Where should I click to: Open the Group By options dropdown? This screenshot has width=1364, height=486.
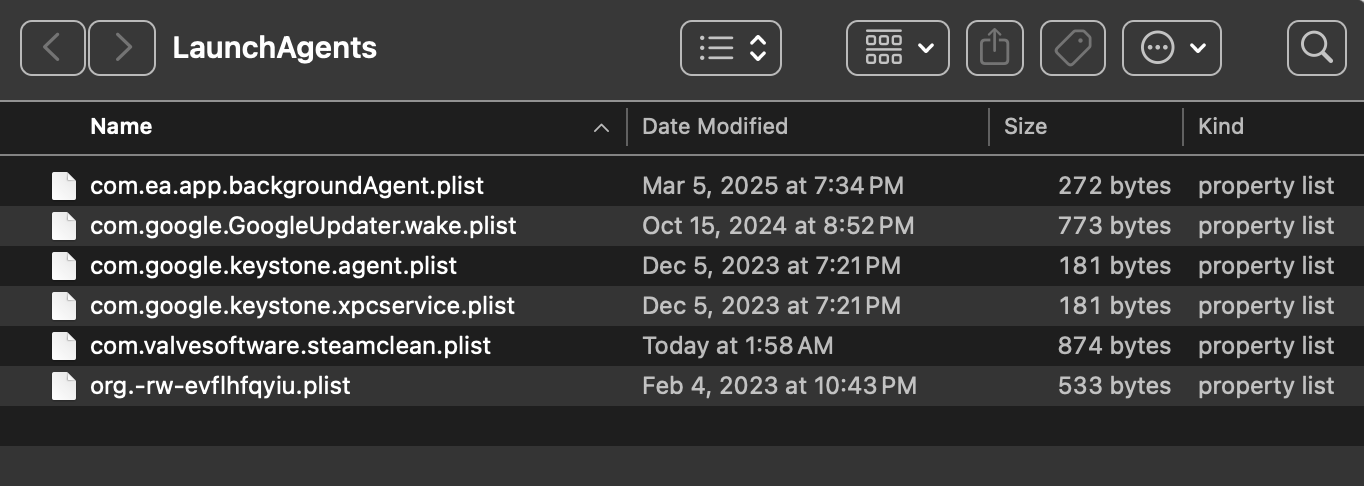[897, 48]
